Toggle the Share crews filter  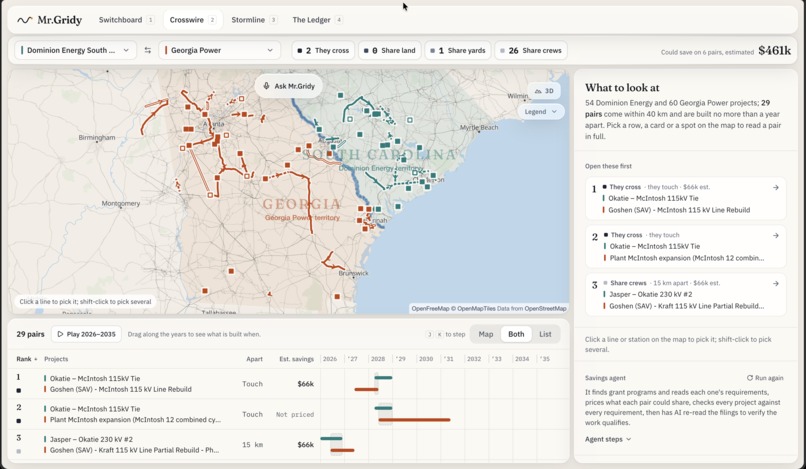click(x=530, y=50)
